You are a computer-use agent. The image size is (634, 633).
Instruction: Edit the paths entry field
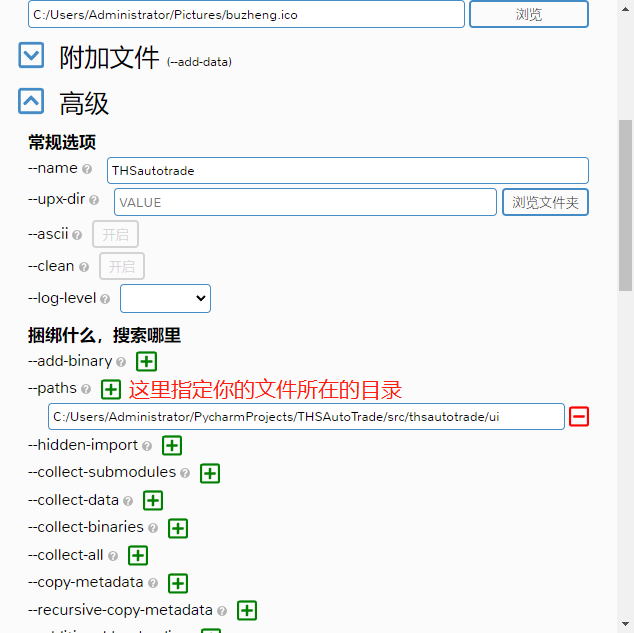click(x=306, y=416)
